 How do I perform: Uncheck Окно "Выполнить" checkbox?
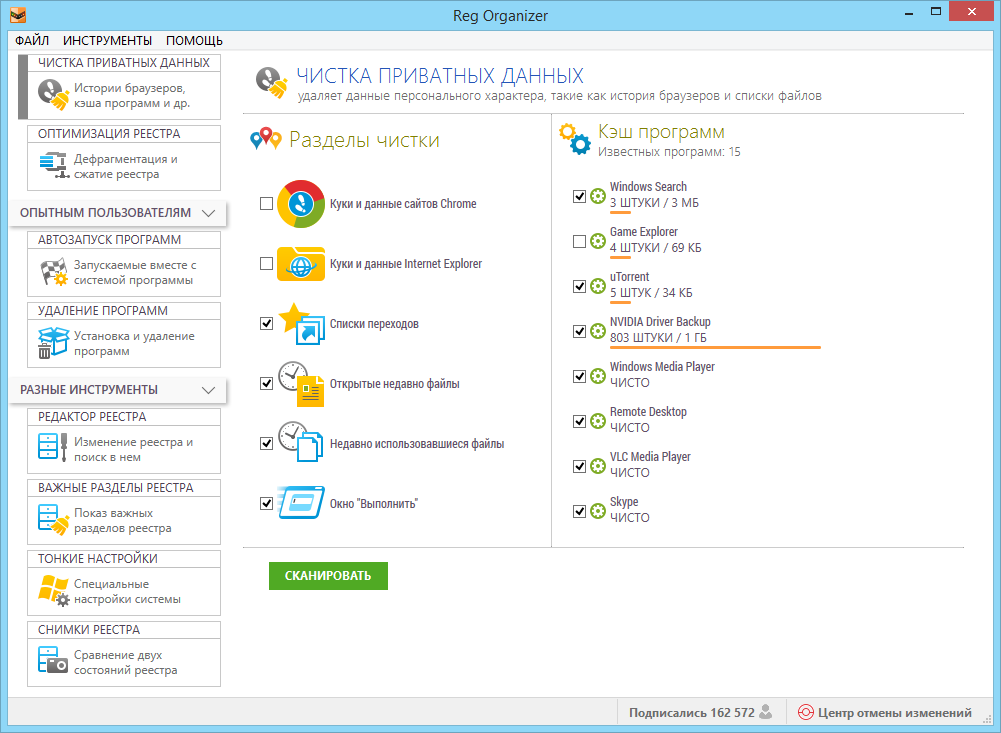(267, 504)
